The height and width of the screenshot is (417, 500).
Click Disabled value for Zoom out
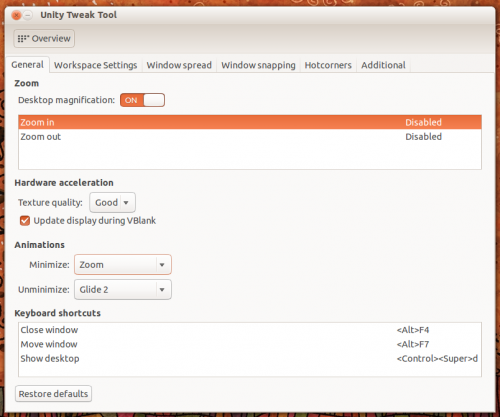423,137
